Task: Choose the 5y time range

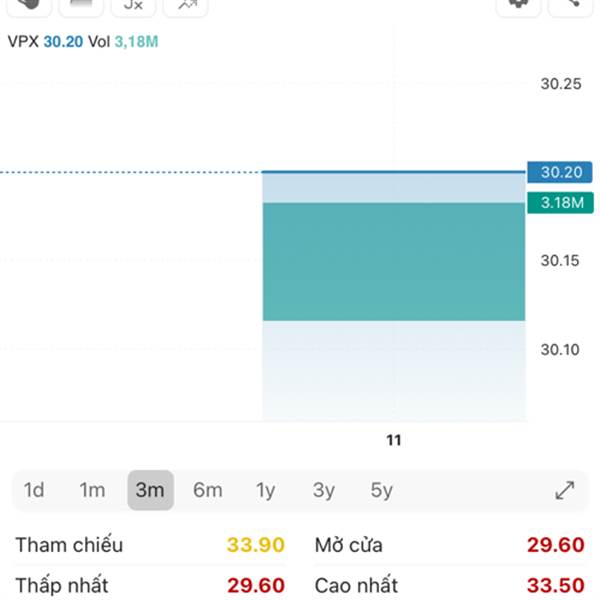Action: (x=381, y=490)
